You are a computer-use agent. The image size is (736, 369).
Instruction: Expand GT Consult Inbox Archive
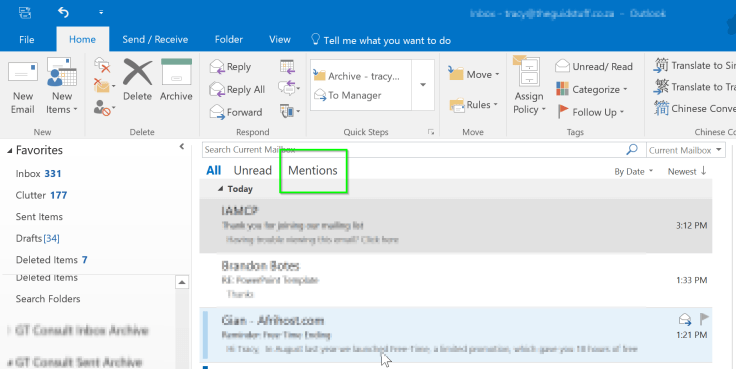9,331
